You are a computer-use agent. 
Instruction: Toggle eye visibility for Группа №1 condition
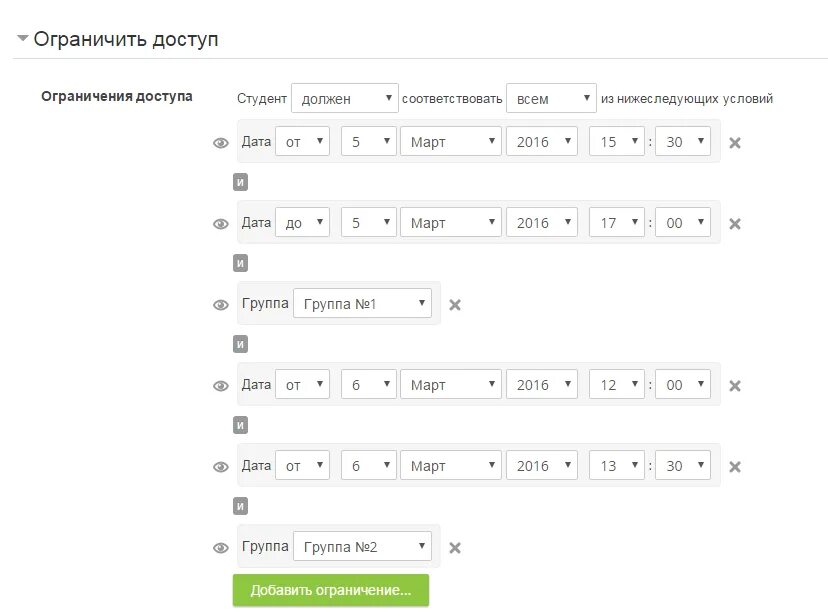pyautogui.click(x=221, y=305)
